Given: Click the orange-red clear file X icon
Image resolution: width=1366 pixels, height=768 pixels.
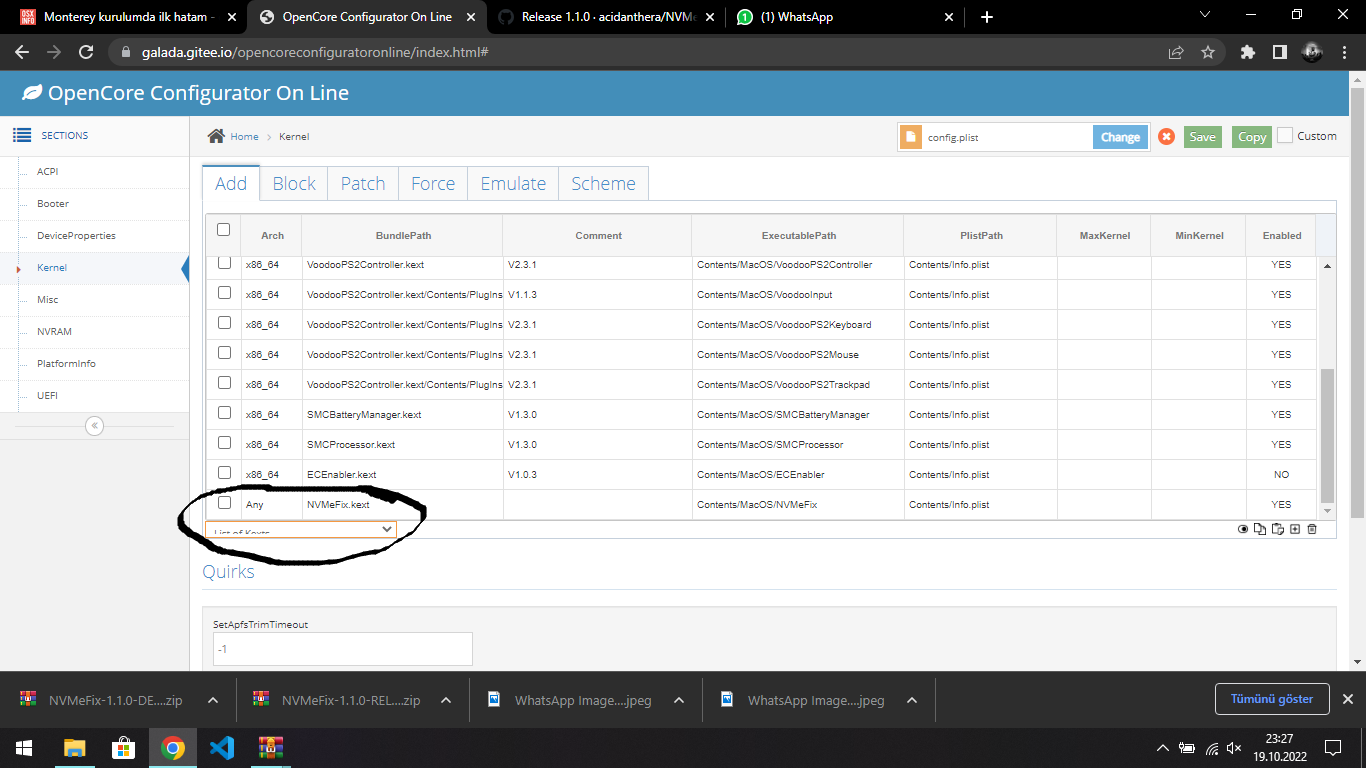Looking at the screenshot, I should click(1166, 137).
